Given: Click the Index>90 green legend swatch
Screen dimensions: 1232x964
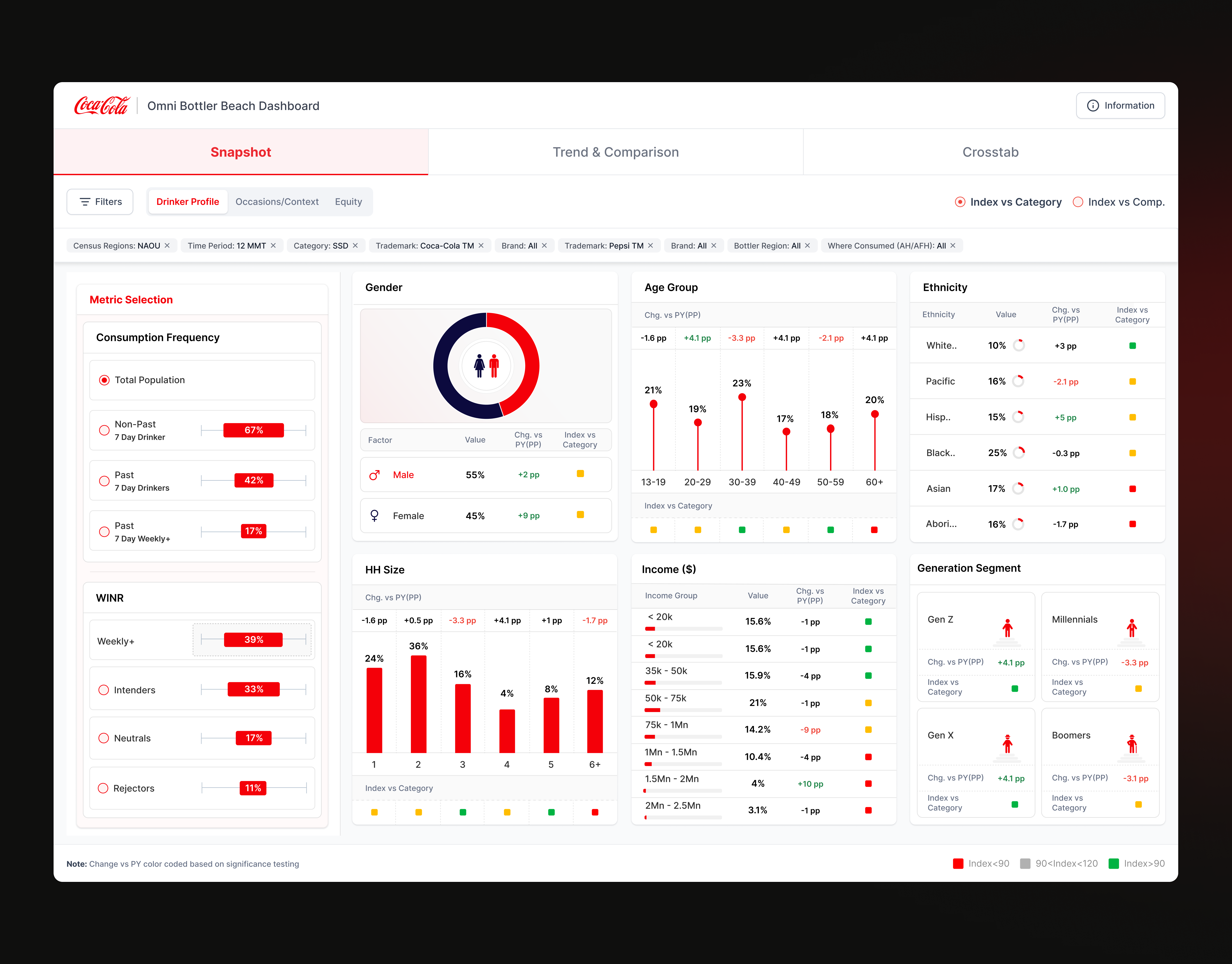Looking at the screenshot, I should [x=1113, y=864].
